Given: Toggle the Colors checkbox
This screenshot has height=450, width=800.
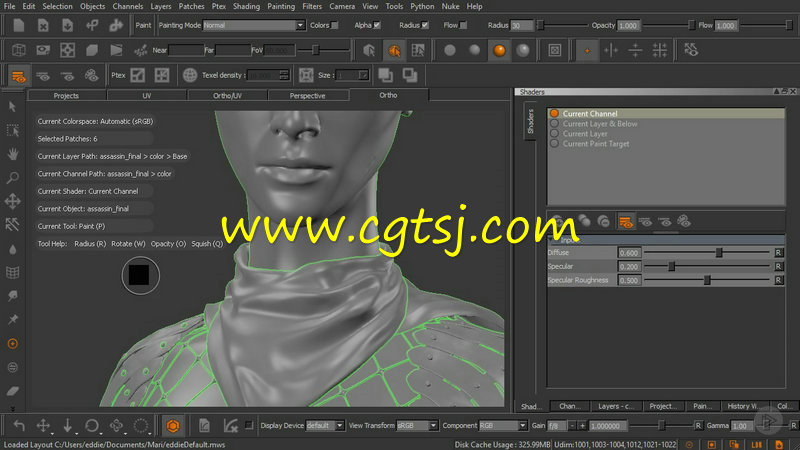Looking at the screenshot, I should point(335,25).
